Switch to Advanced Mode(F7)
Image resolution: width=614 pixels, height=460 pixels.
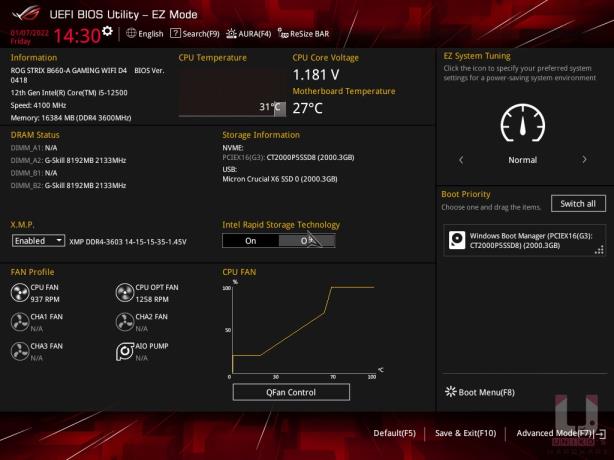click(x=554, y=433)
